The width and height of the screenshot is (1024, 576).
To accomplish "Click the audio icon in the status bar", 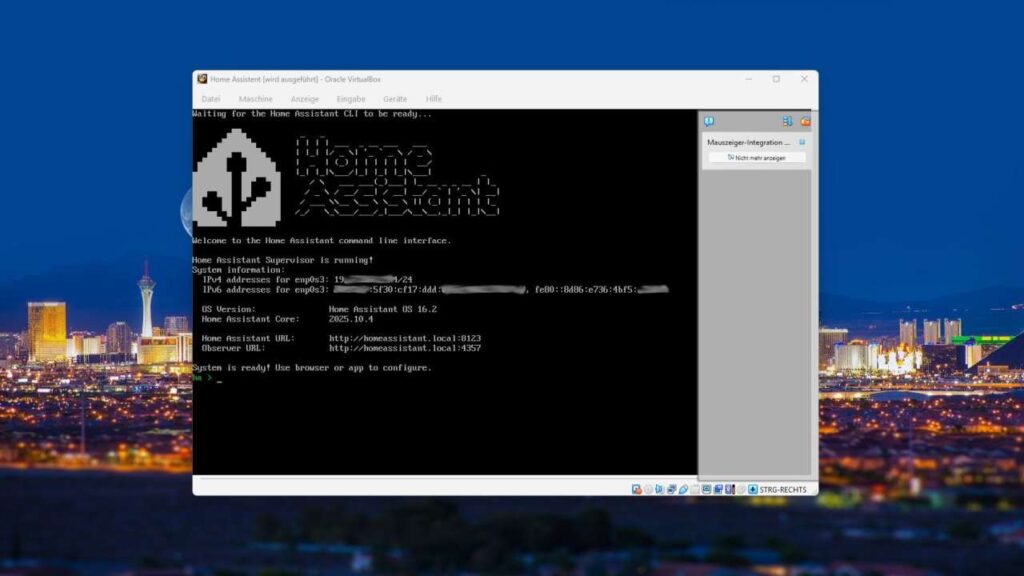I will [x=660, y=489].
